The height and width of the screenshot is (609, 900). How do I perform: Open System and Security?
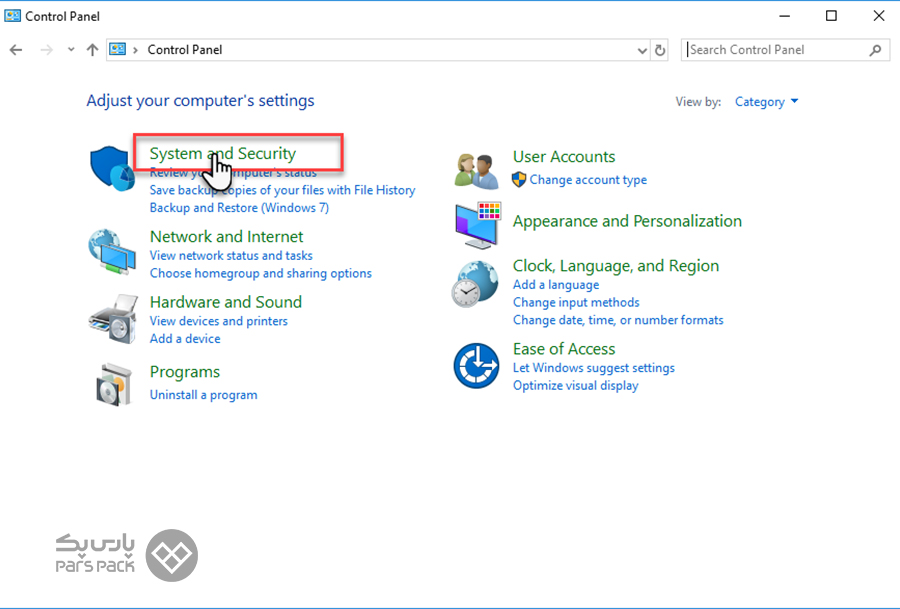click(223, 153)
